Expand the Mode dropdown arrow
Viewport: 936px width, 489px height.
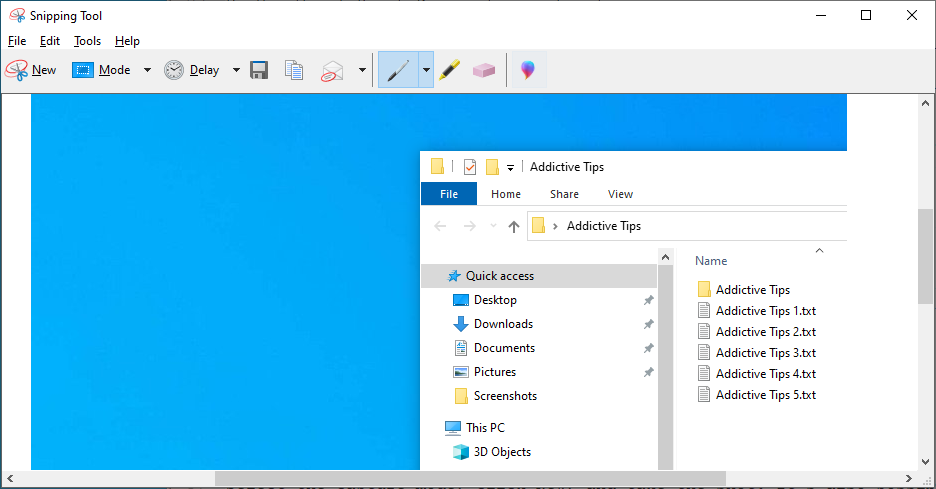(x=147, y=70)
